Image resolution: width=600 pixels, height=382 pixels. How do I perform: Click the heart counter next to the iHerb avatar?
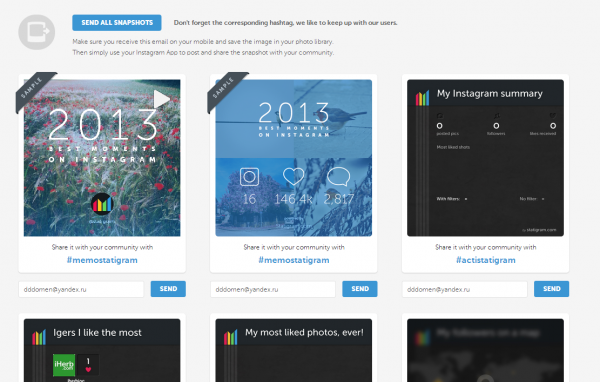click(88, 365)
